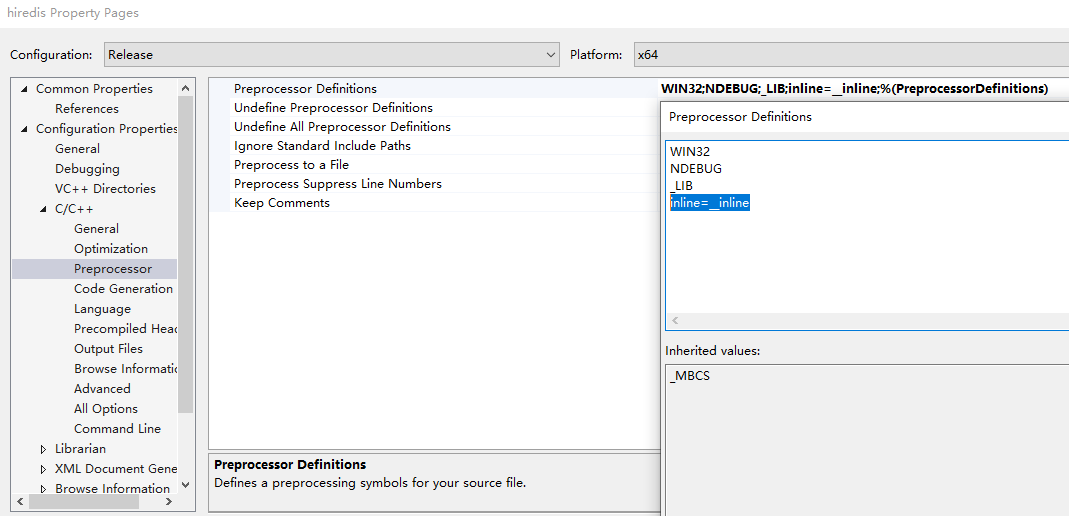Click the Preprocessor Definitions value field
Screen dimensions: 1069x516
click(864, 89)
